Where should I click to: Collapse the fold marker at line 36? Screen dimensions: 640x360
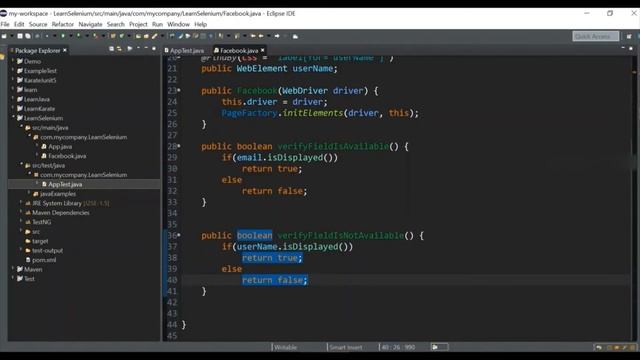[179, 235]
